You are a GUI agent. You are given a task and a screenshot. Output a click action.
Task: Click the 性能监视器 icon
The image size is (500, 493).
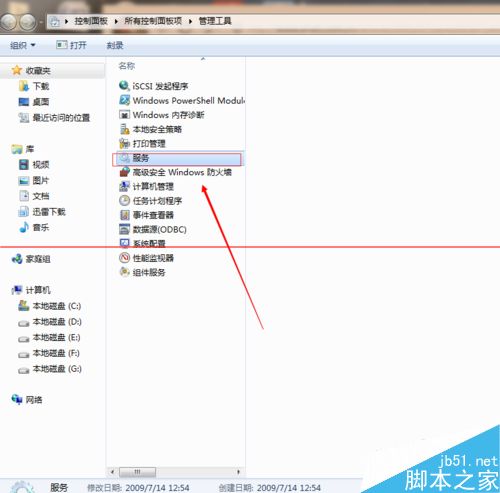point(124,258)
